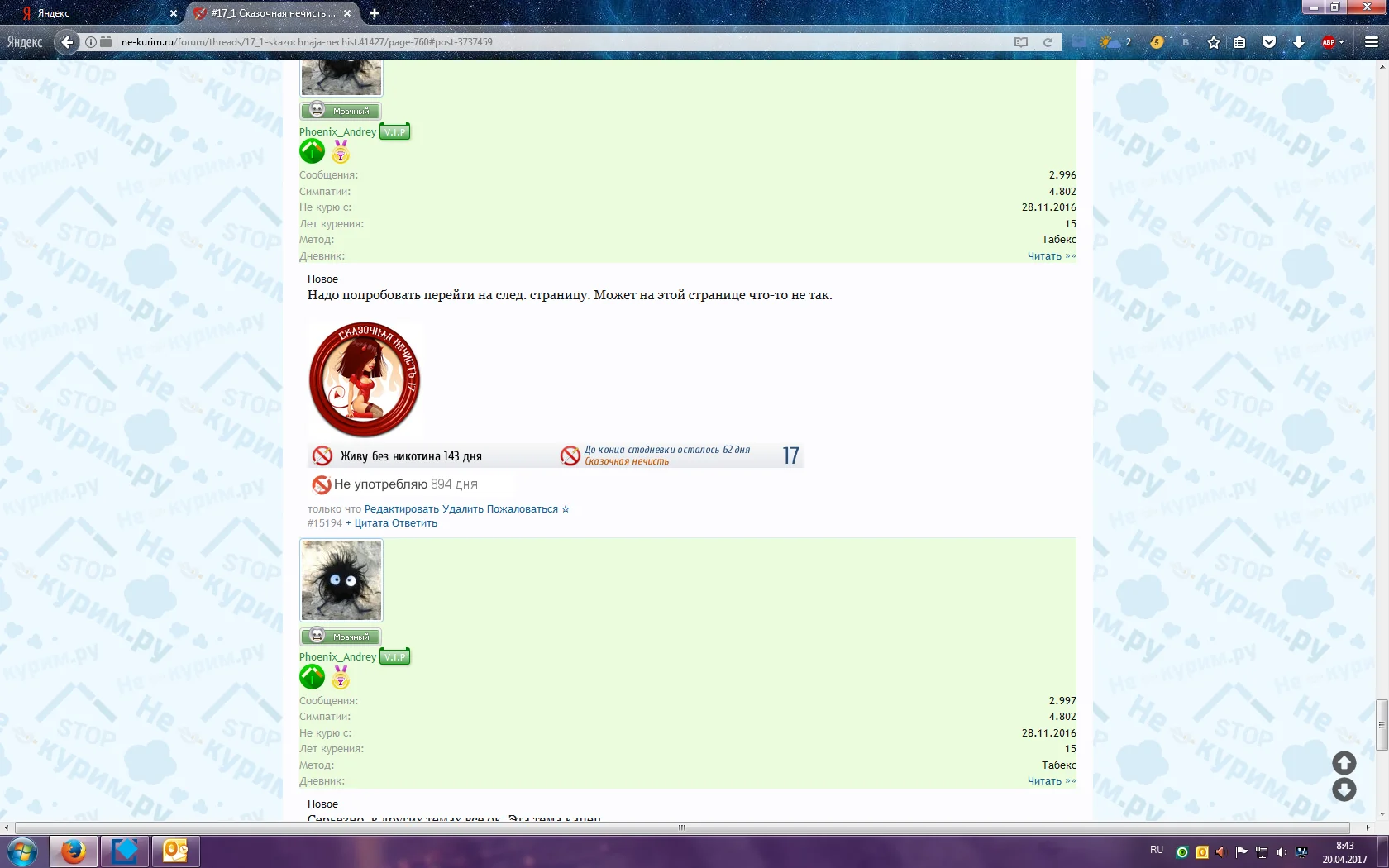Viewport: 1389px width, 868px height.
Task: Click green arrow badge above message count 2.997
Action: point(312,677)
